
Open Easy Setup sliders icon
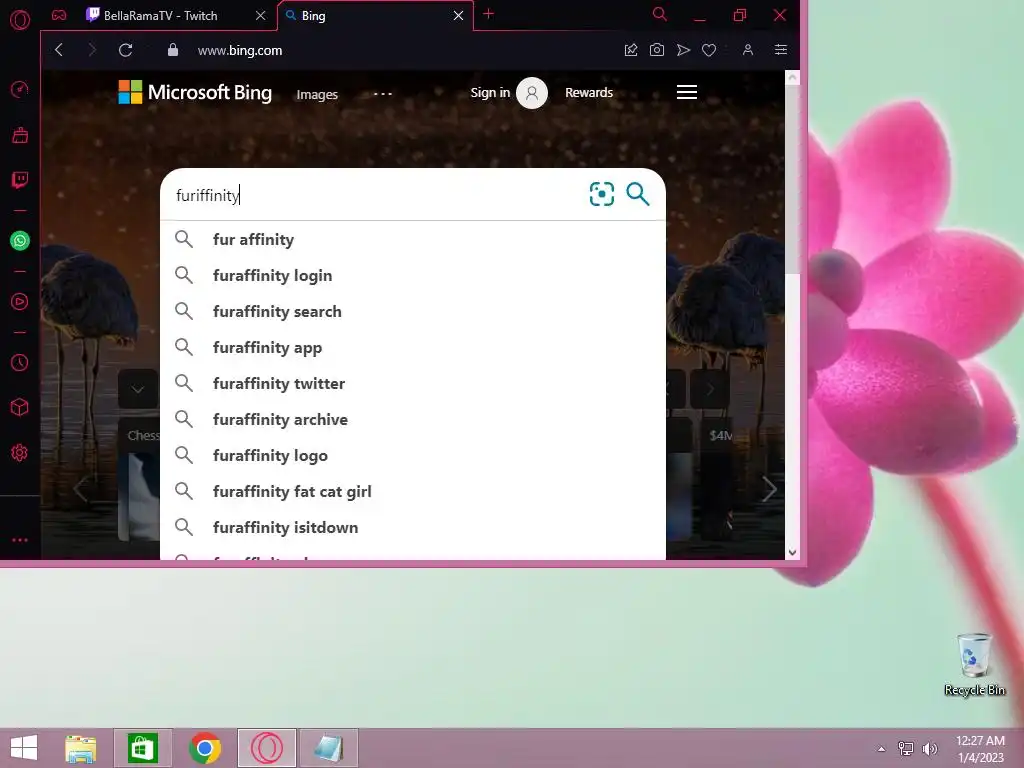780,50
